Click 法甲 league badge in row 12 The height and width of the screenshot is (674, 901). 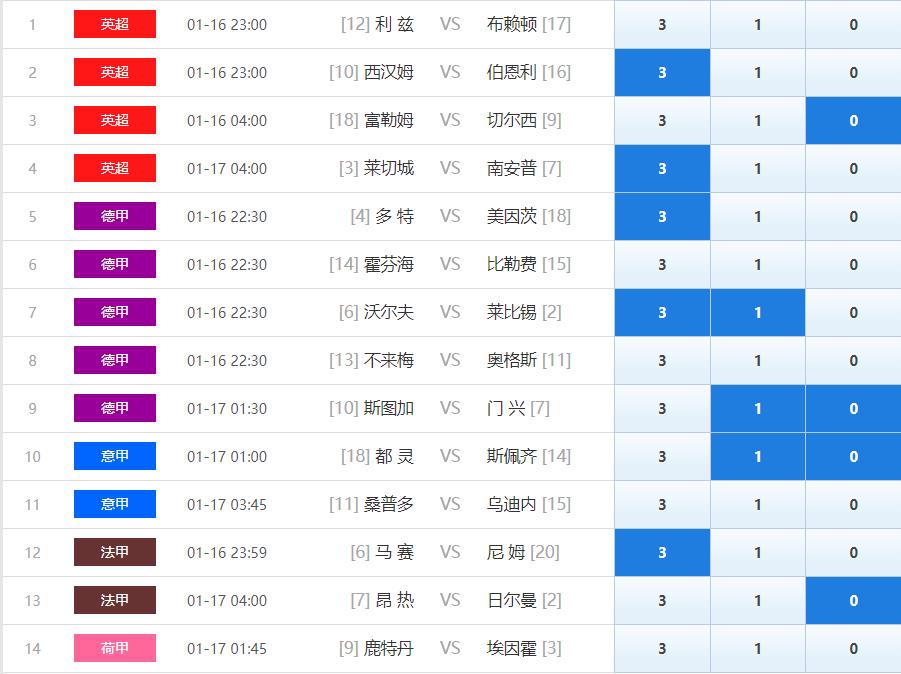(115, 552)
